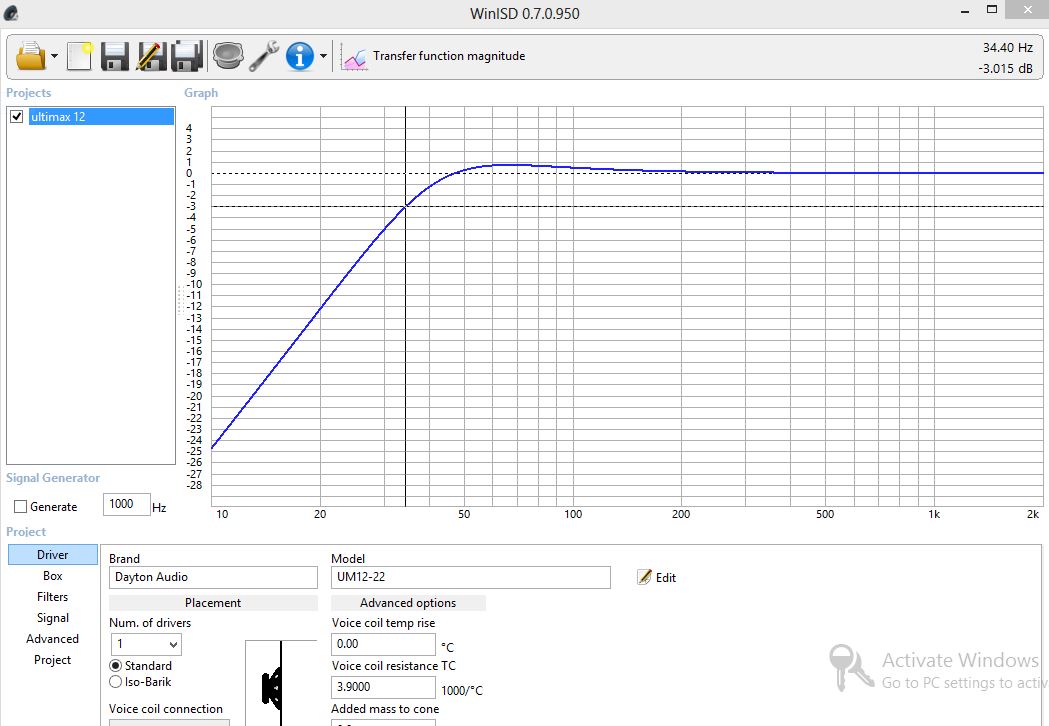1049x726 pixels.
Task: Switch to the Driver tab
Action: tap(53, 555)
